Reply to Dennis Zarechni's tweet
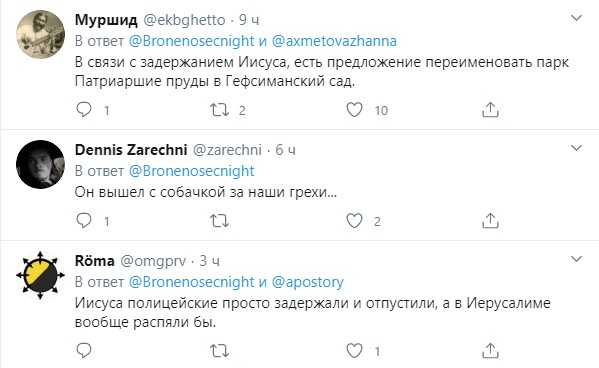The image size is (599, 368). (84, 221)
